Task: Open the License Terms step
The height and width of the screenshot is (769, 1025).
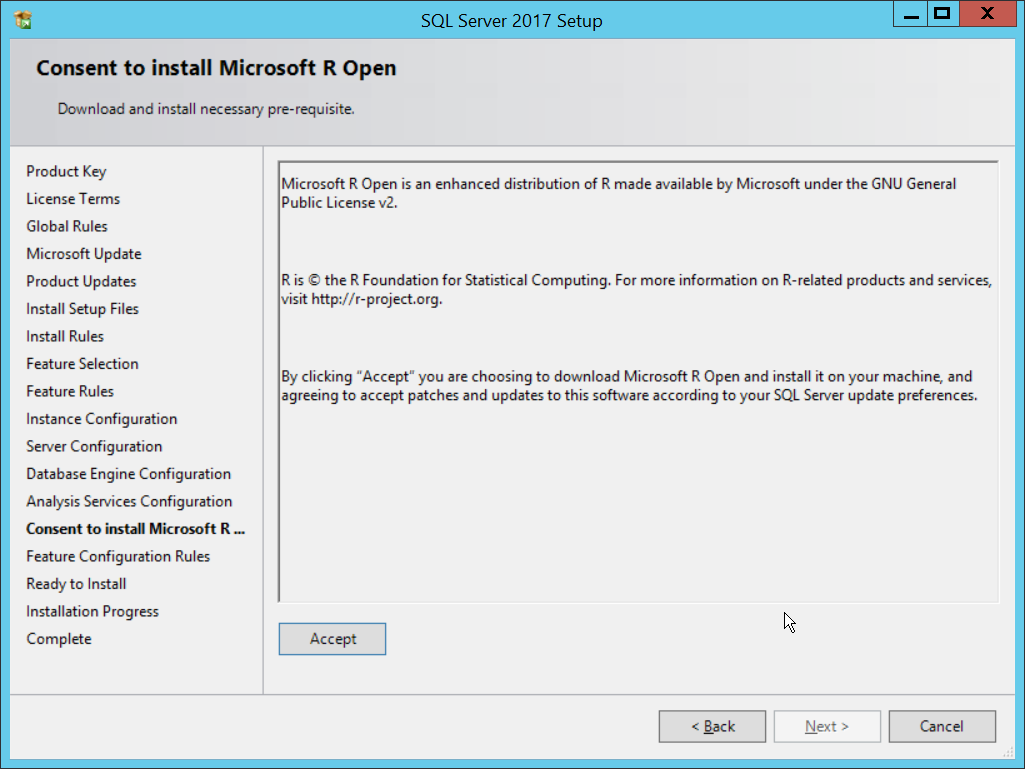Action: (73, 199)
